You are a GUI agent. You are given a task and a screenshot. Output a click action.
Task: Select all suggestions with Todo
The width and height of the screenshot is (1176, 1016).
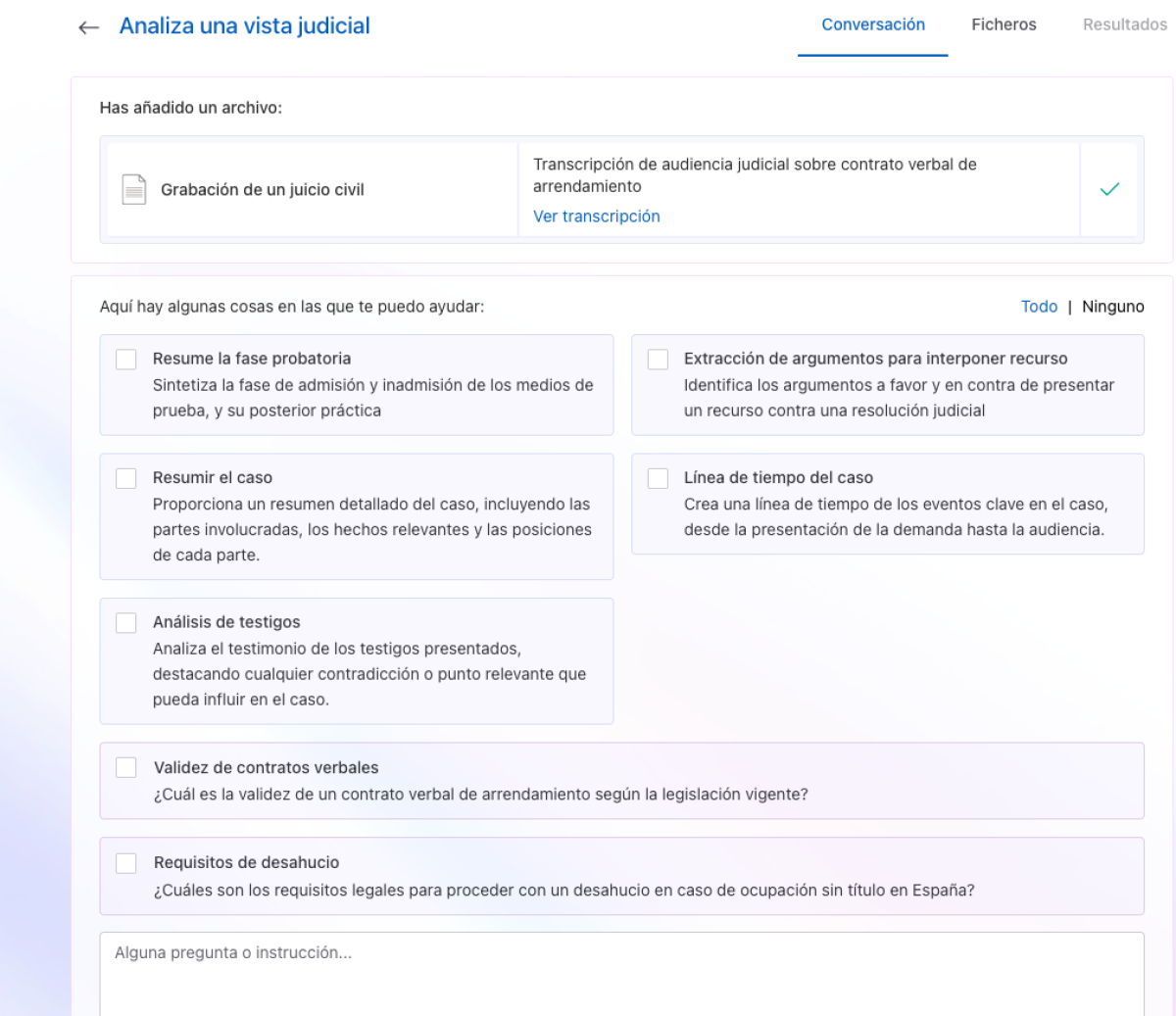point(1039,307)
